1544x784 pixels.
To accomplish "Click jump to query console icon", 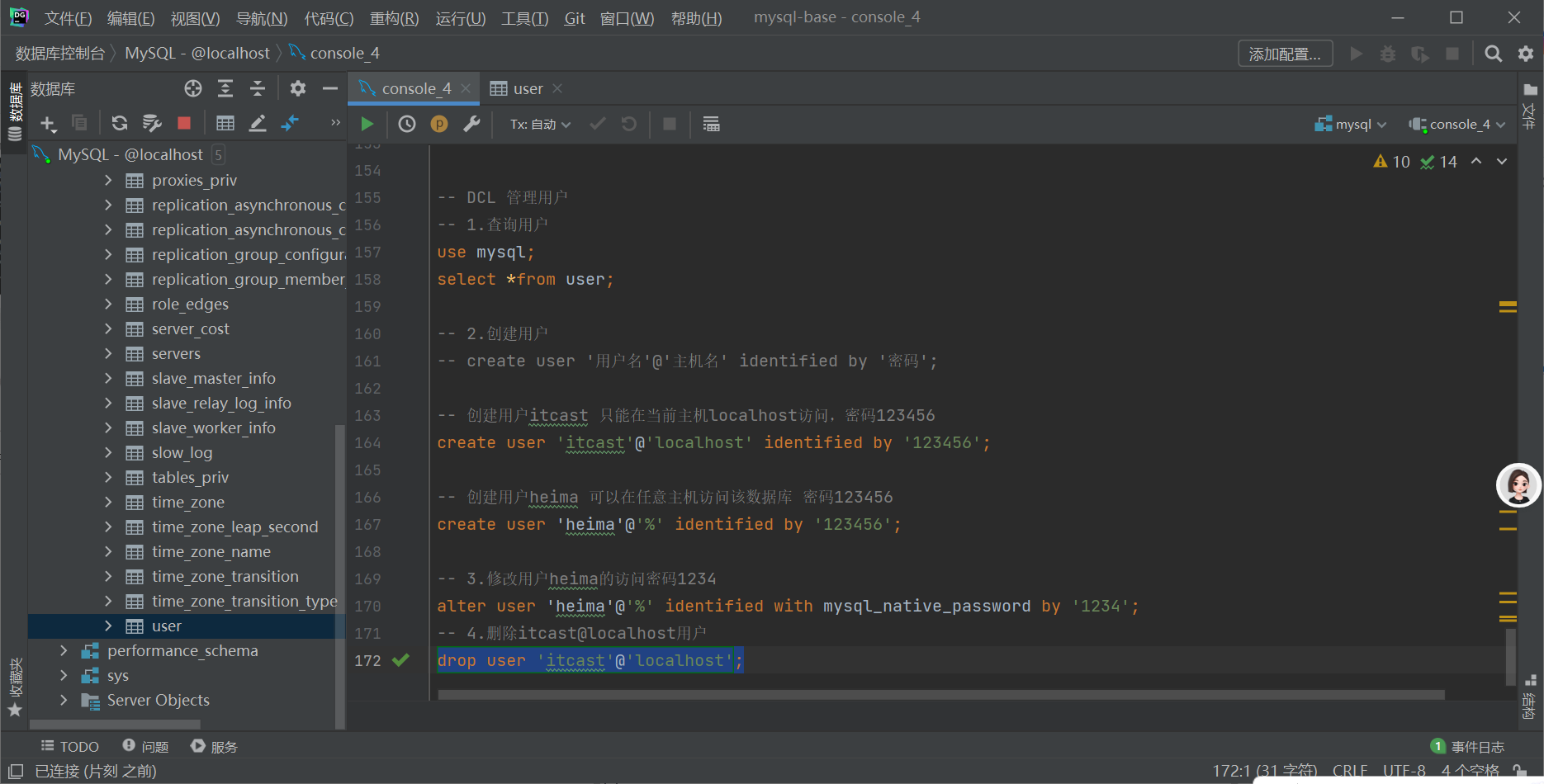I will click(x=290, y=123).
